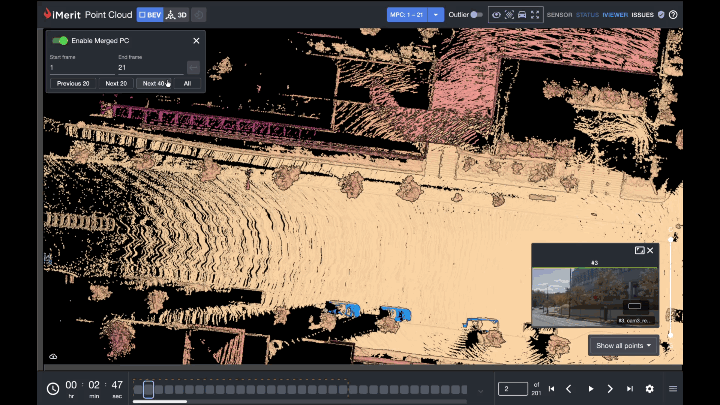Viewport: 720px width, 405px height.
Task: Open the help question mark icon
Action: pyautogui.click(x=673, y=15)
